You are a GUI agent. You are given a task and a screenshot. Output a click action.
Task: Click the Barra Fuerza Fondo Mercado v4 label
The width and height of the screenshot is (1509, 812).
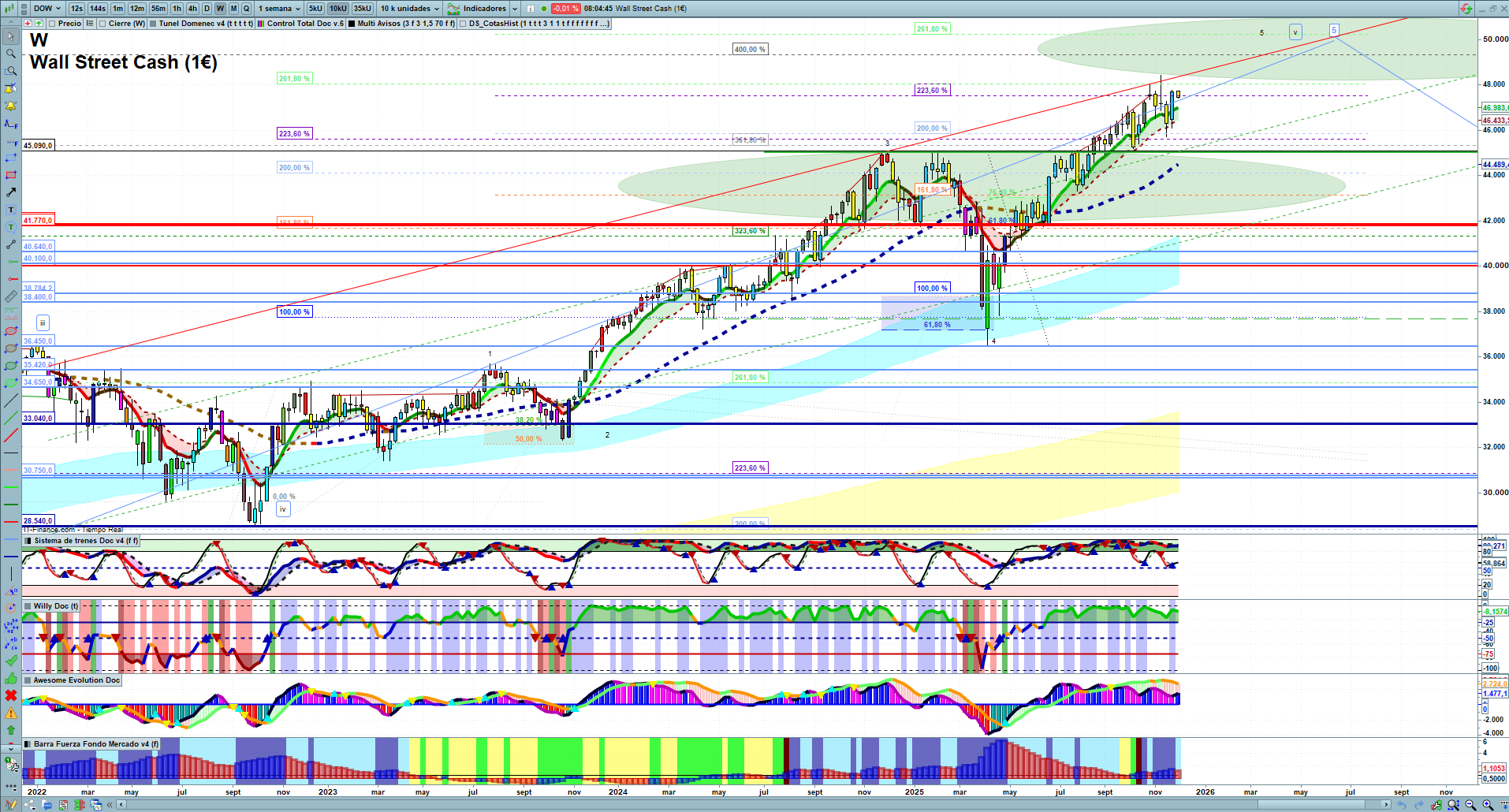pos(96,744)
